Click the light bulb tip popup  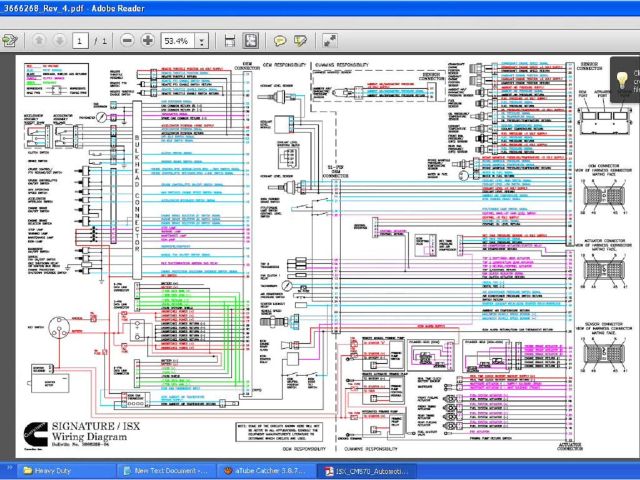622,79
